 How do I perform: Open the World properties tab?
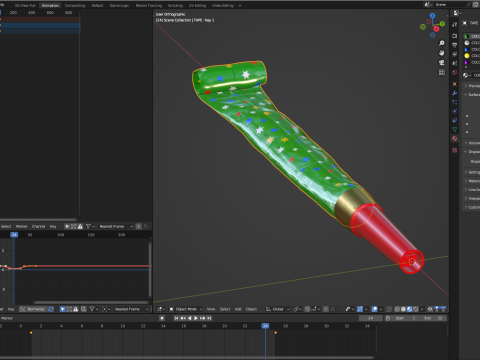tap(455, 72)
